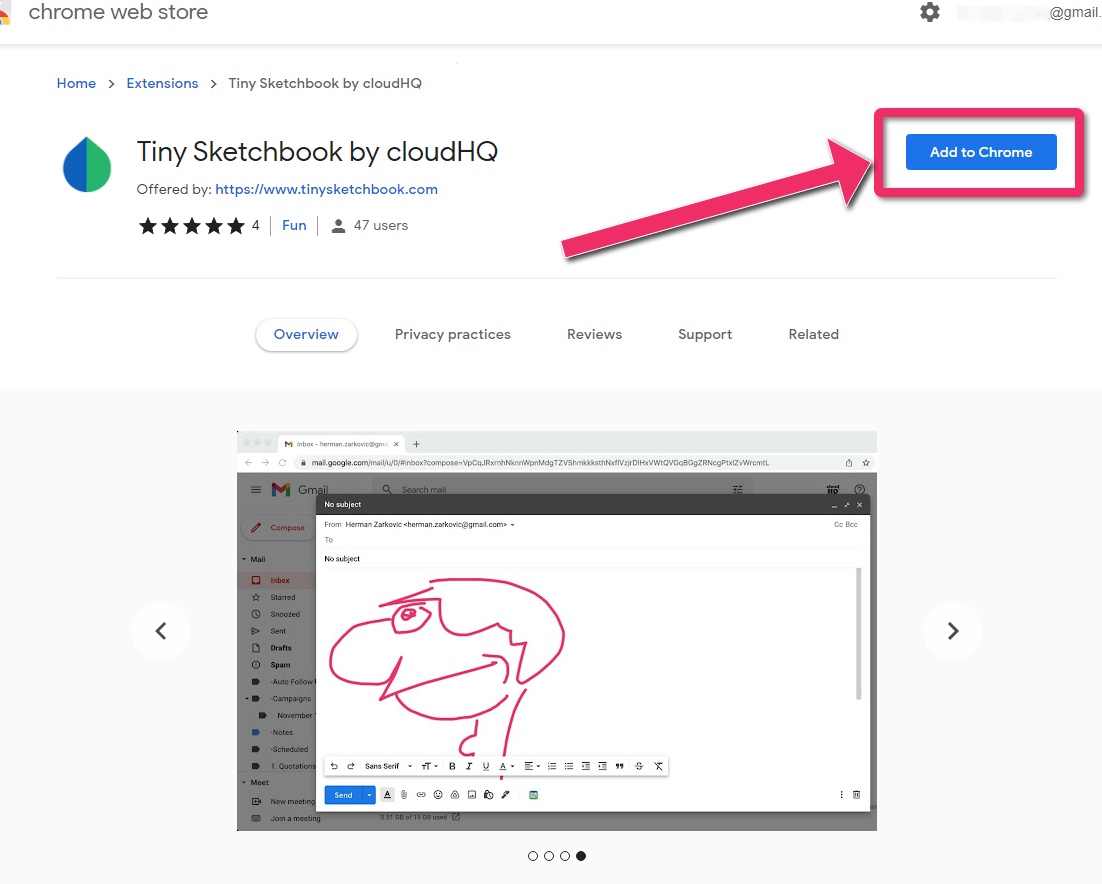The image size is (1102, 884).
Task: Click the 'Tiny Sketchbook by cloudHQ' heading
Action: tap(317, 152)
